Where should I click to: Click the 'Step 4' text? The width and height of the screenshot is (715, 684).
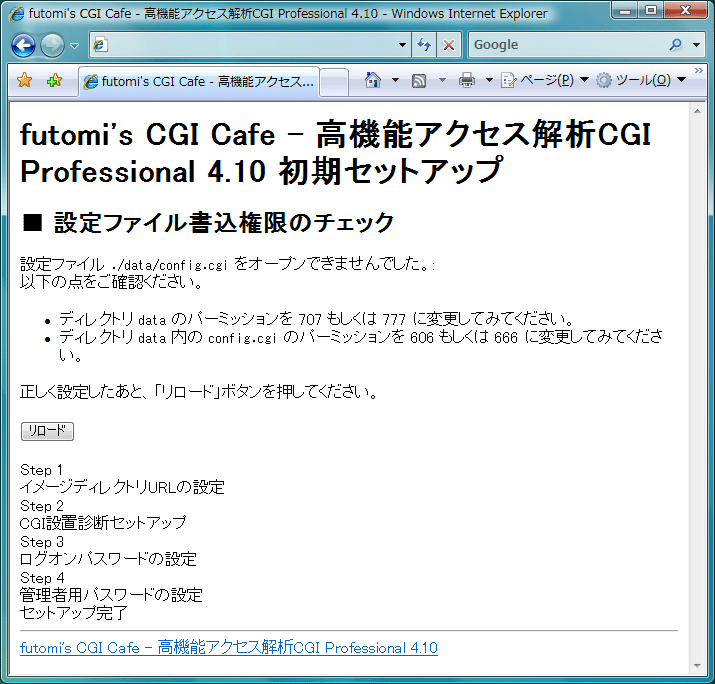[x=42, y=578]
